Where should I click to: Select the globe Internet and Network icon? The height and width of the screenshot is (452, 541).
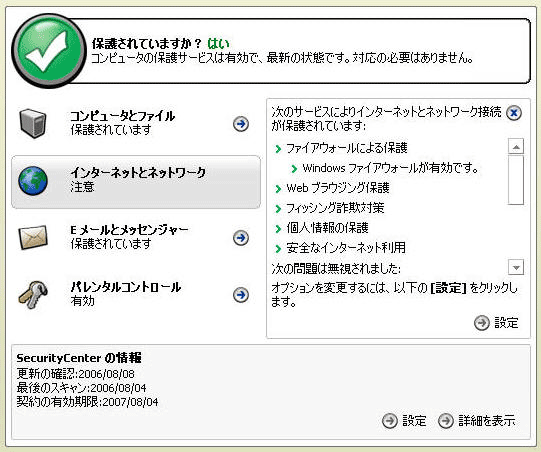click(x=33, y=181)
